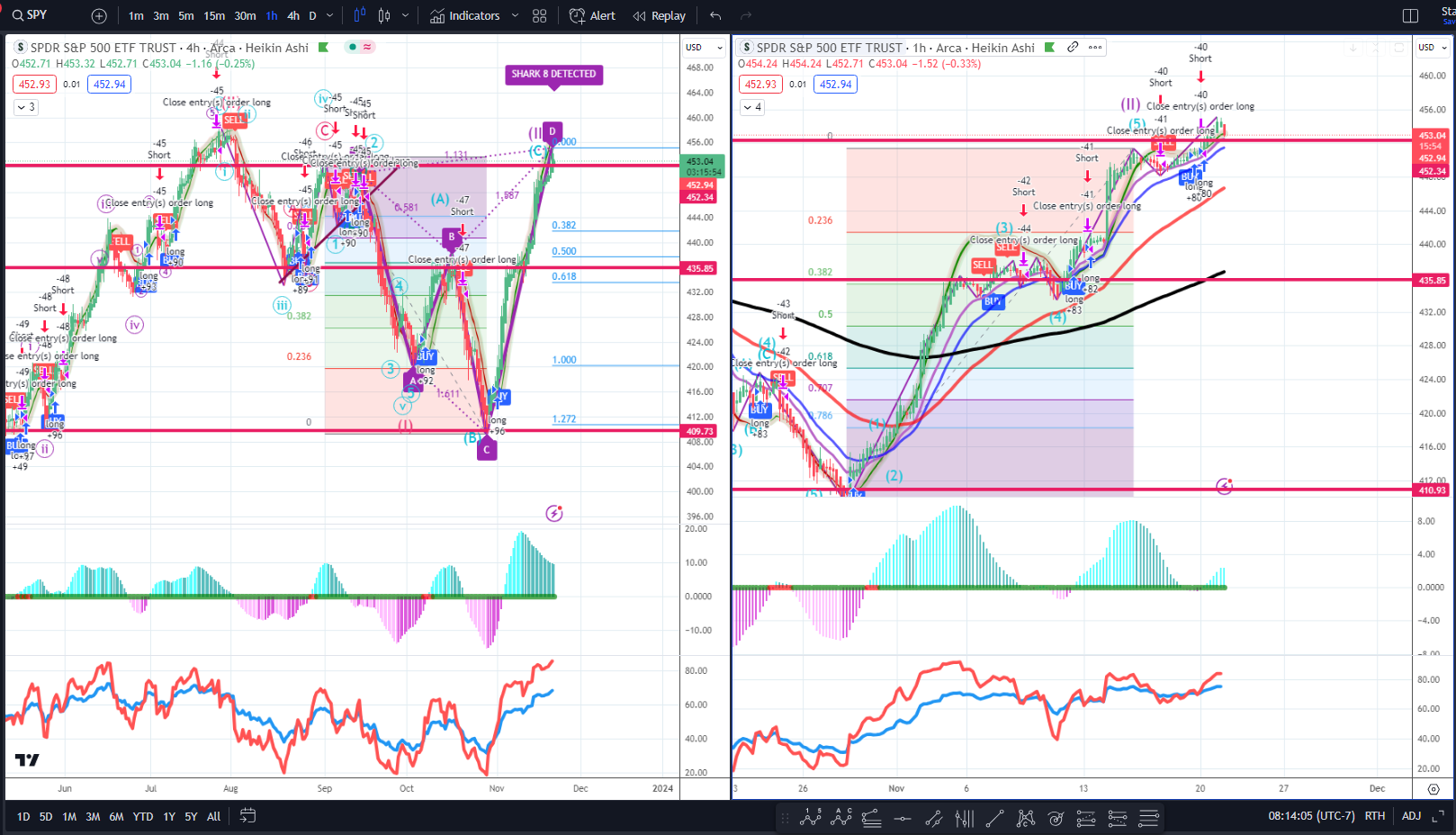Open the SPY symbol search
This screenshot has height=835, width=1456.
30,15
